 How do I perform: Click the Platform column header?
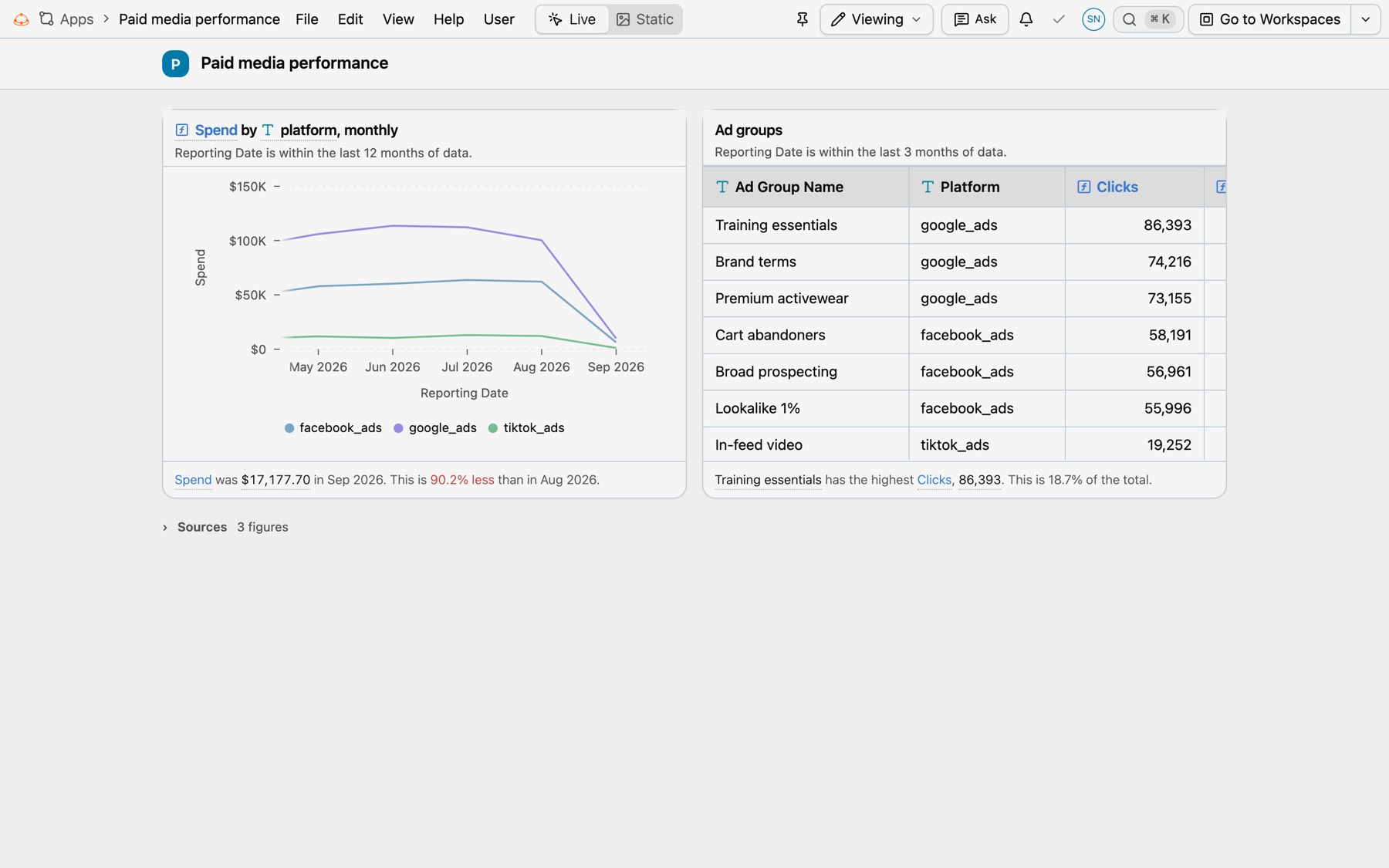tap(987, 187)
